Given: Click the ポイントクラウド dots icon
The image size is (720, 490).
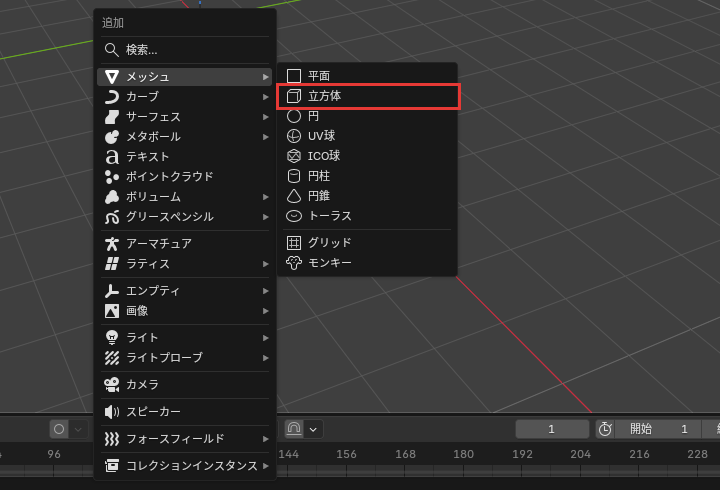Looking at the screenshot, I should point(112,177).
